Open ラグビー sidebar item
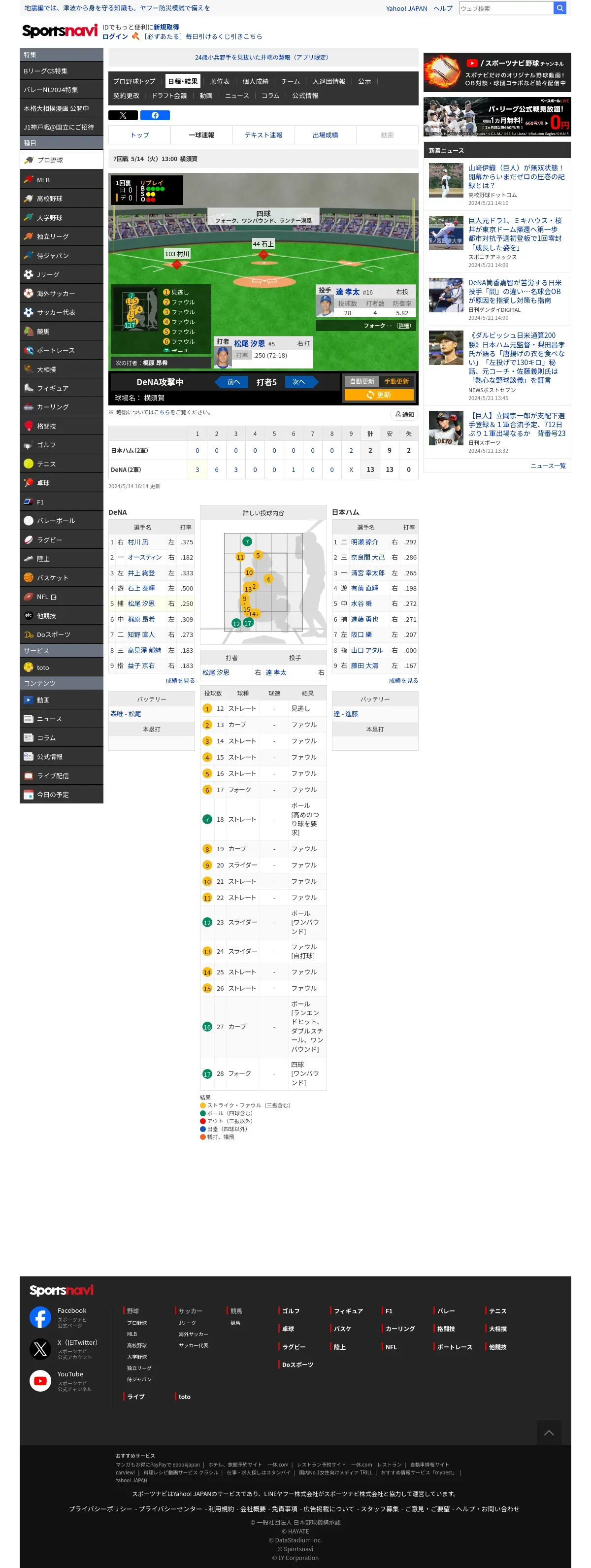 click(x=62, y=539)
